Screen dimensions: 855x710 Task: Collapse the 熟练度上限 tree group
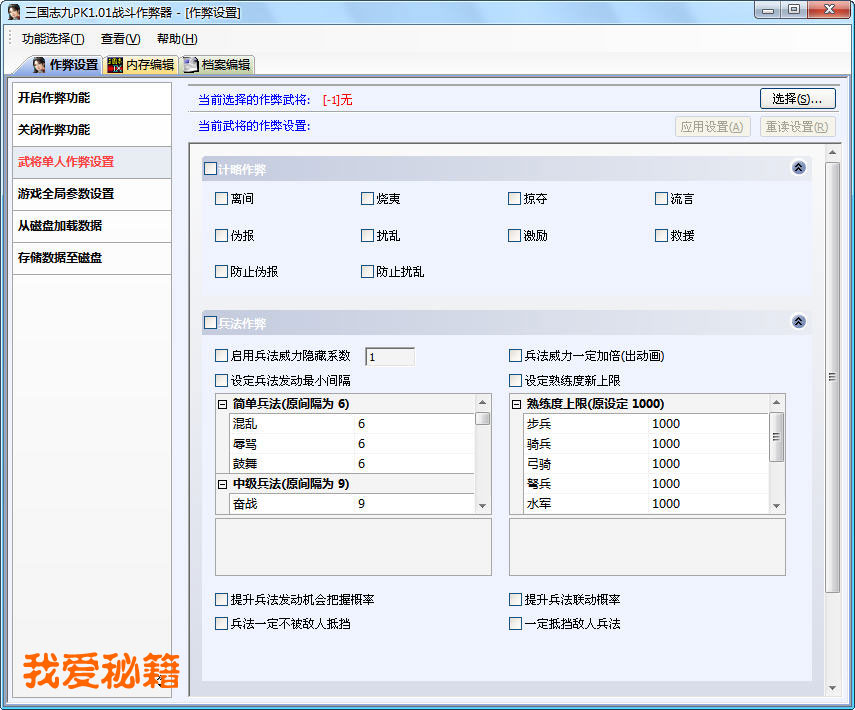tap(517, 404)
